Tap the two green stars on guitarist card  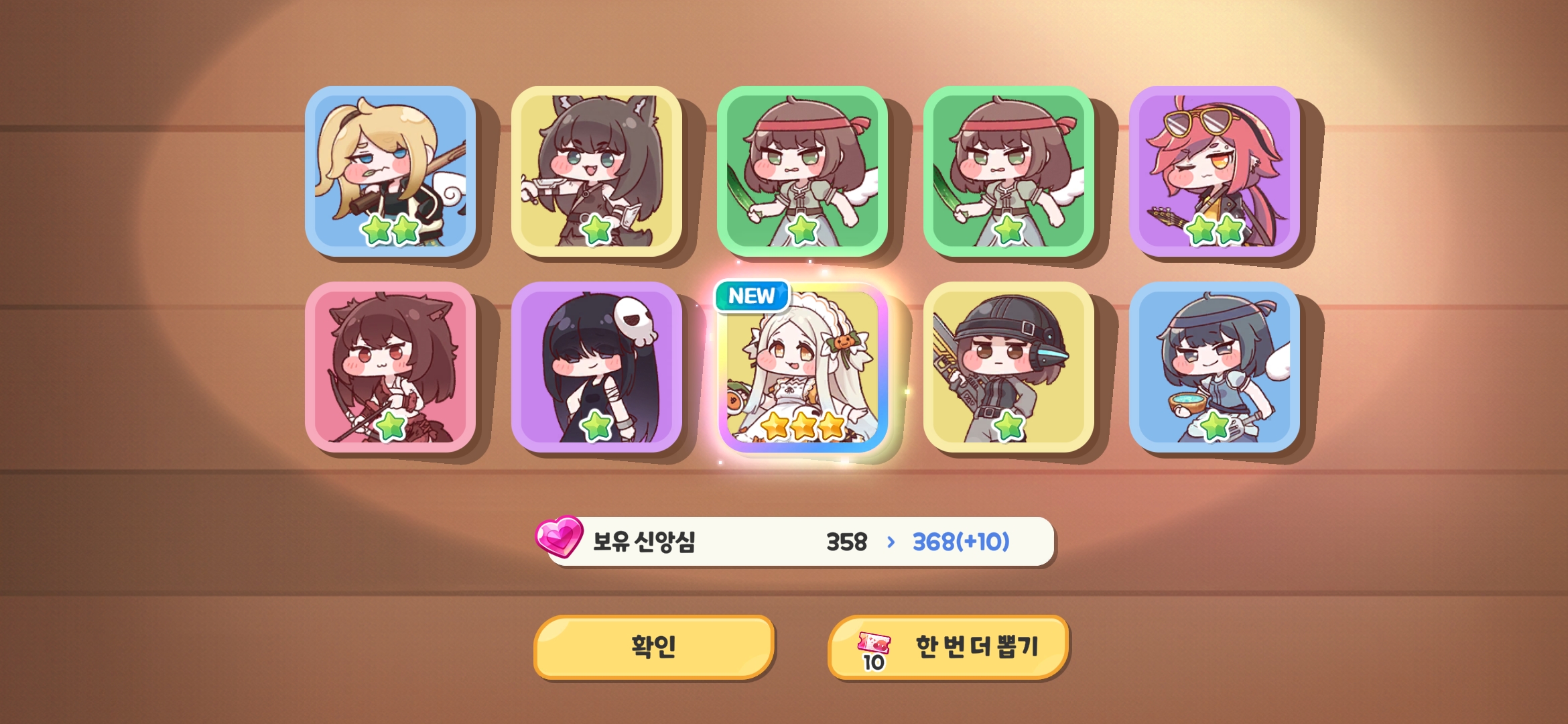click(1215, 230)
